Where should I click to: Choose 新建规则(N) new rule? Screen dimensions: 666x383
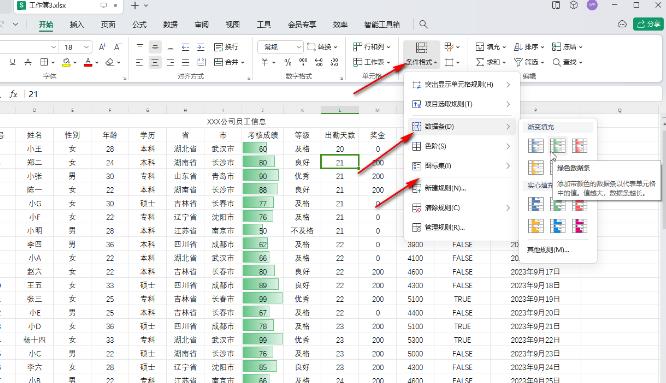pos(461,188)
